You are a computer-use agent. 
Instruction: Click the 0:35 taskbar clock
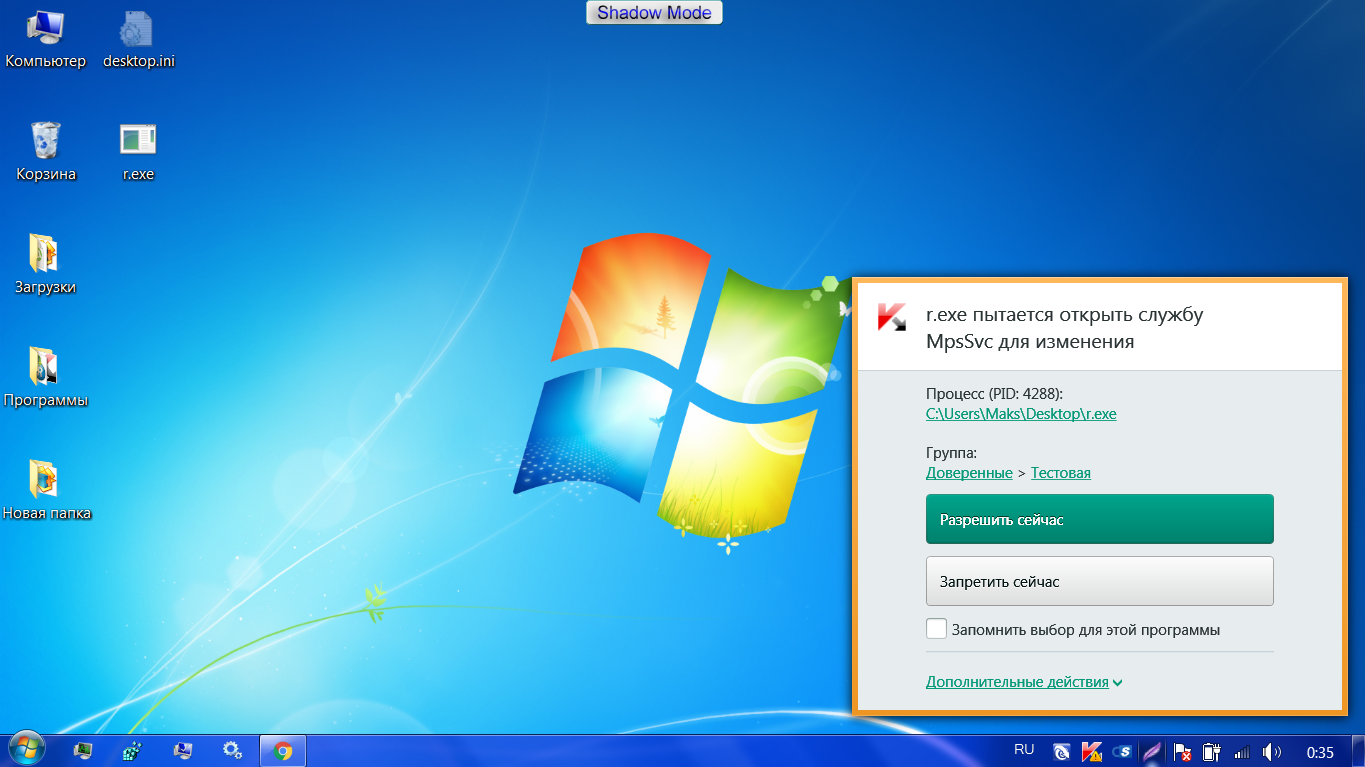pos(1320,751)
